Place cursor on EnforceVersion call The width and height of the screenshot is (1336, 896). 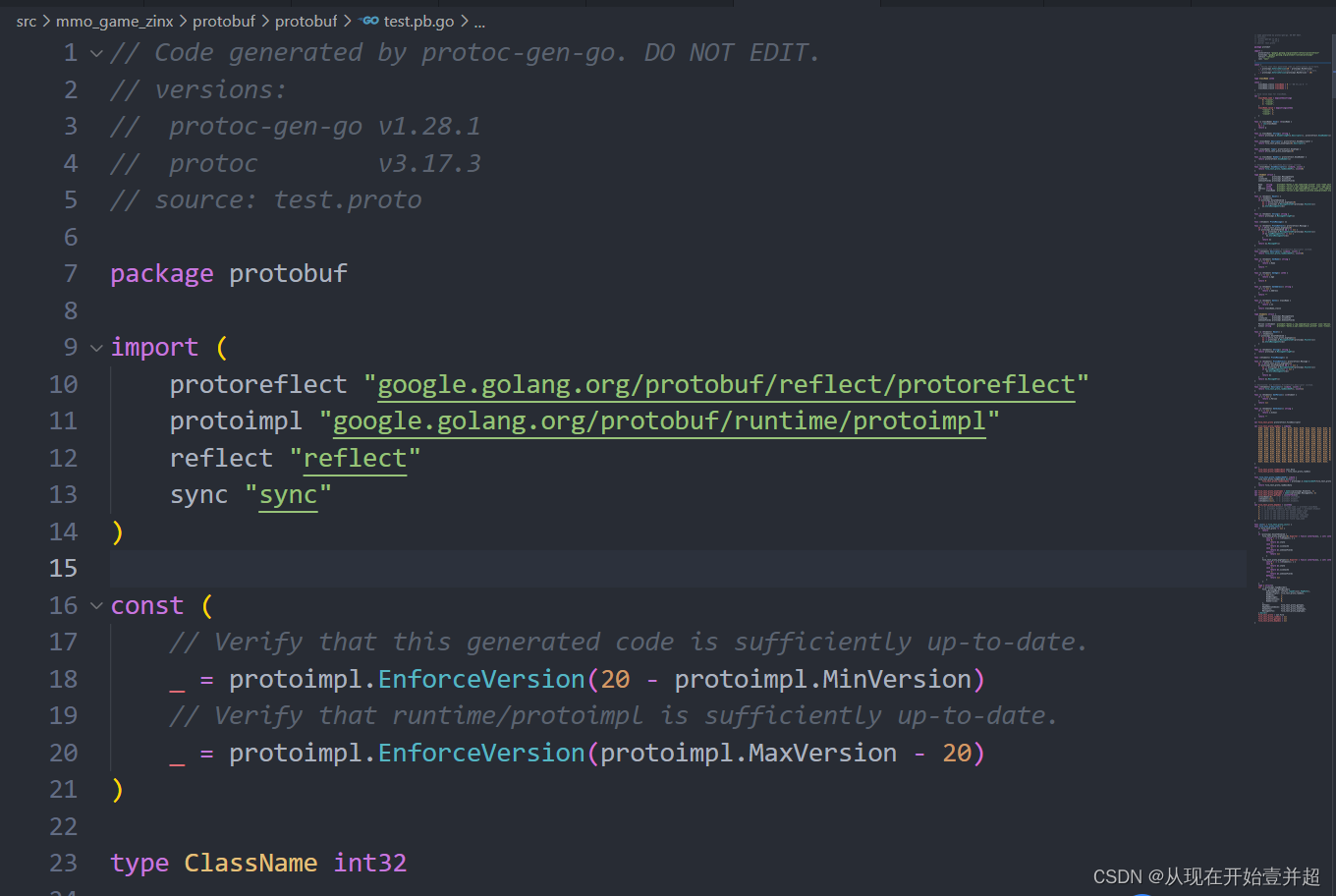coord(480,679)
